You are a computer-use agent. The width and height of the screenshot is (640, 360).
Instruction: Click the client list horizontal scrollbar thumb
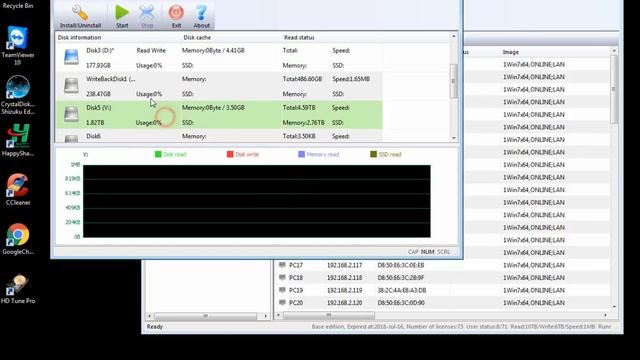coord(329,315)
